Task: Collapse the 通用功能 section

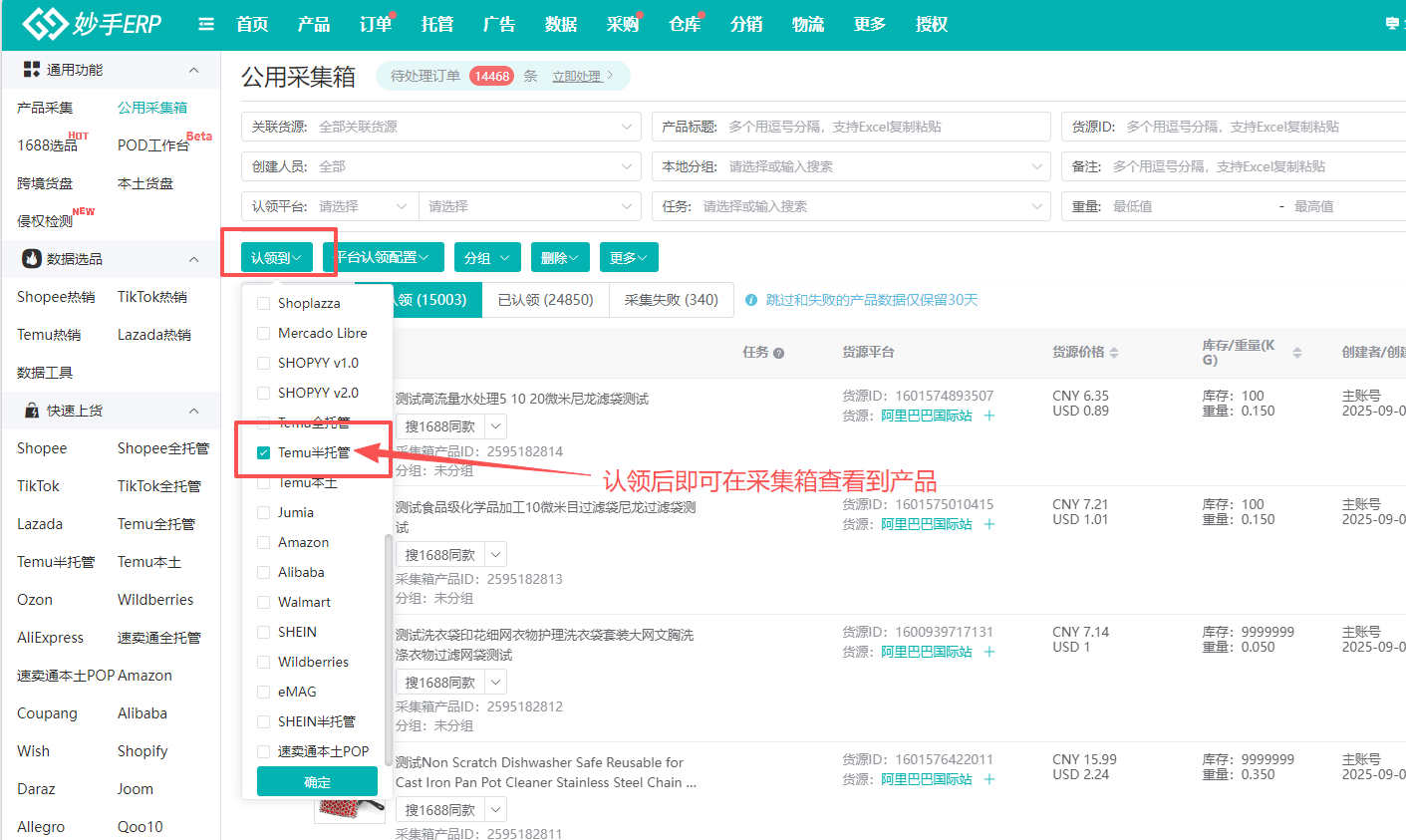Action: tap(194, 70)
